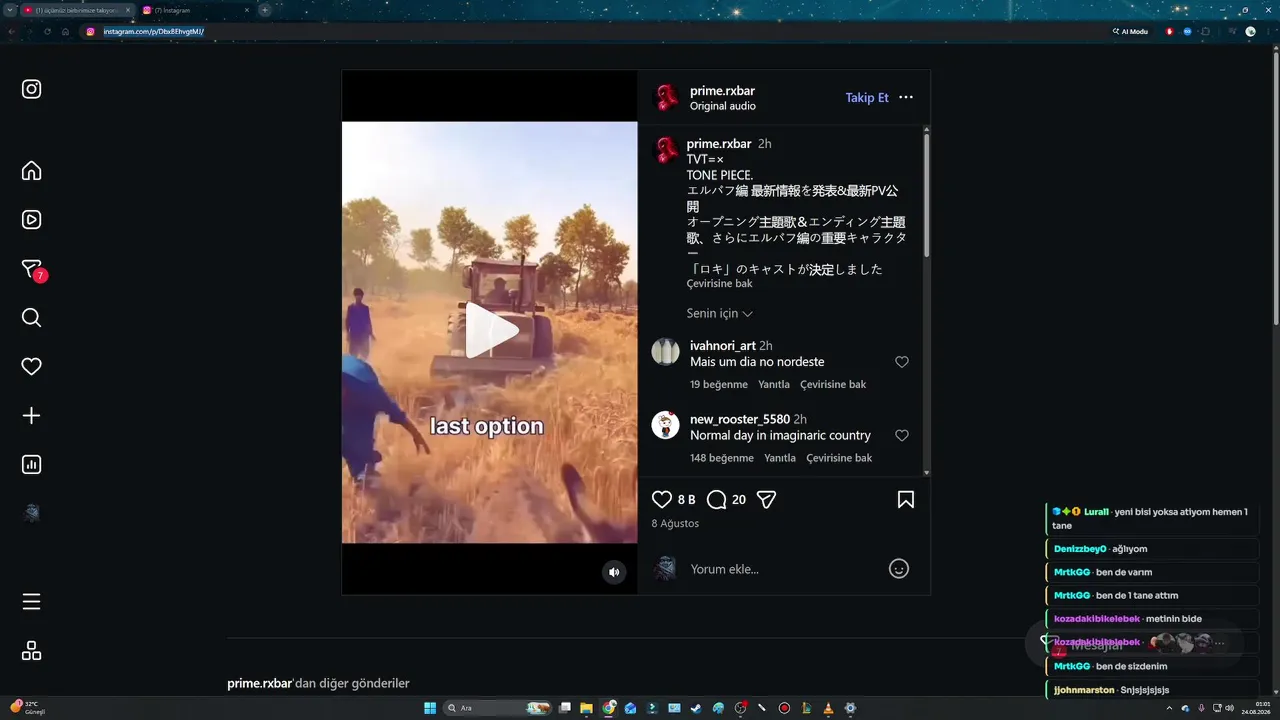
Task: Share the post with send icon
Action: pos(767,500)
